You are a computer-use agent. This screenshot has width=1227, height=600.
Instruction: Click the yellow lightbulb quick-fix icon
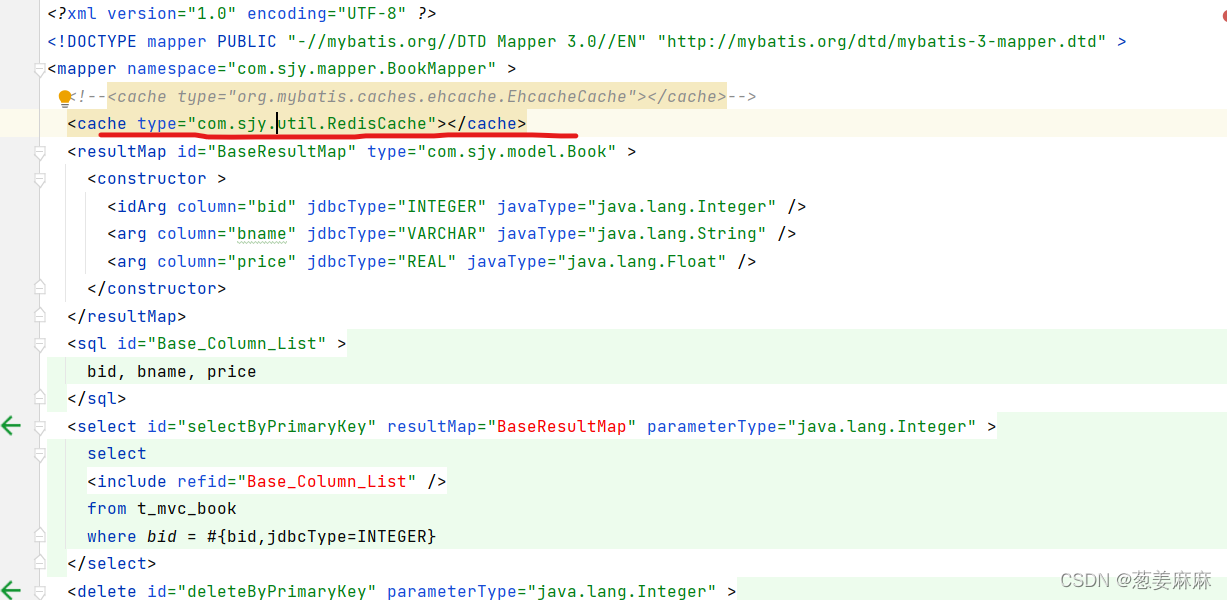[66, 97]
